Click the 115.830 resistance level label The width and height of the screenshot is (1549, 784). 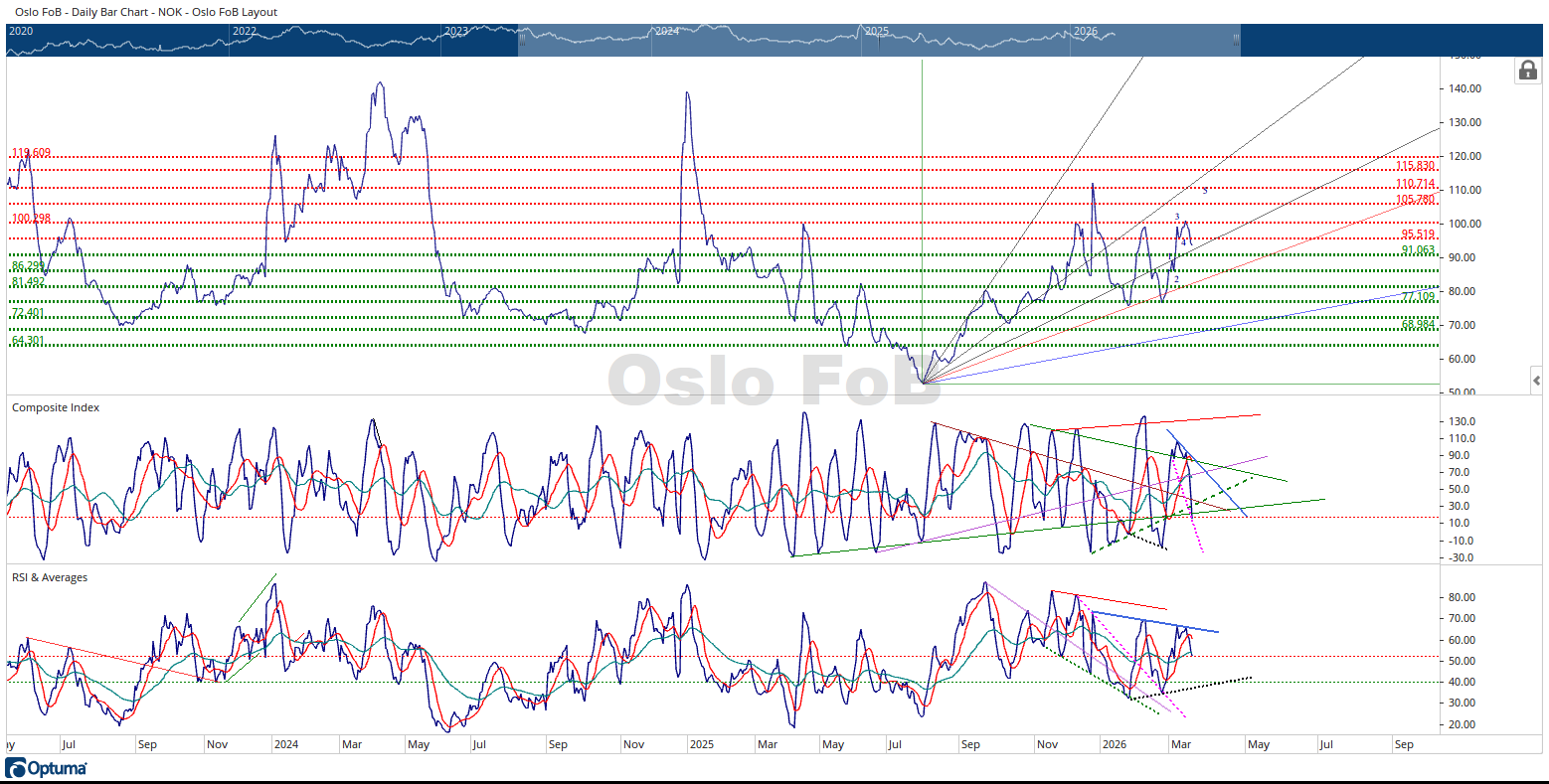coord(1415,166)
